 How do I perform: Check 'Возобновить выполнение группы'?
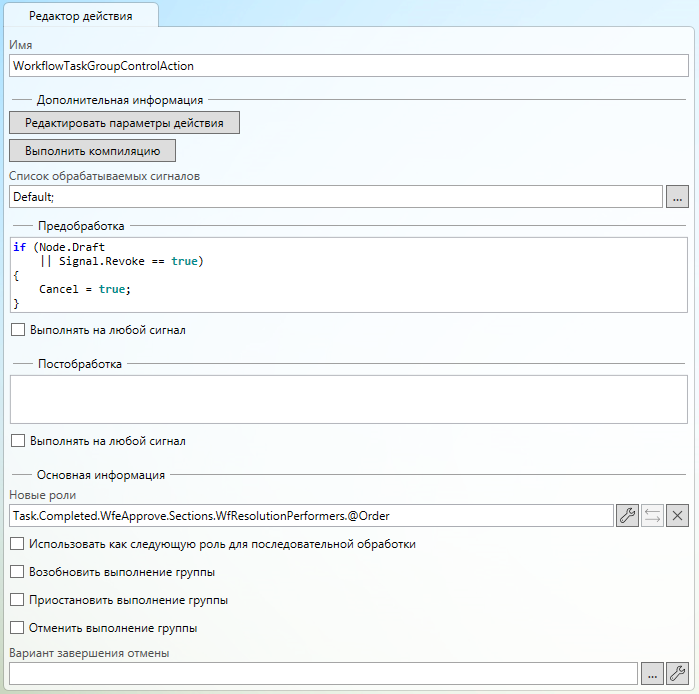17,572
